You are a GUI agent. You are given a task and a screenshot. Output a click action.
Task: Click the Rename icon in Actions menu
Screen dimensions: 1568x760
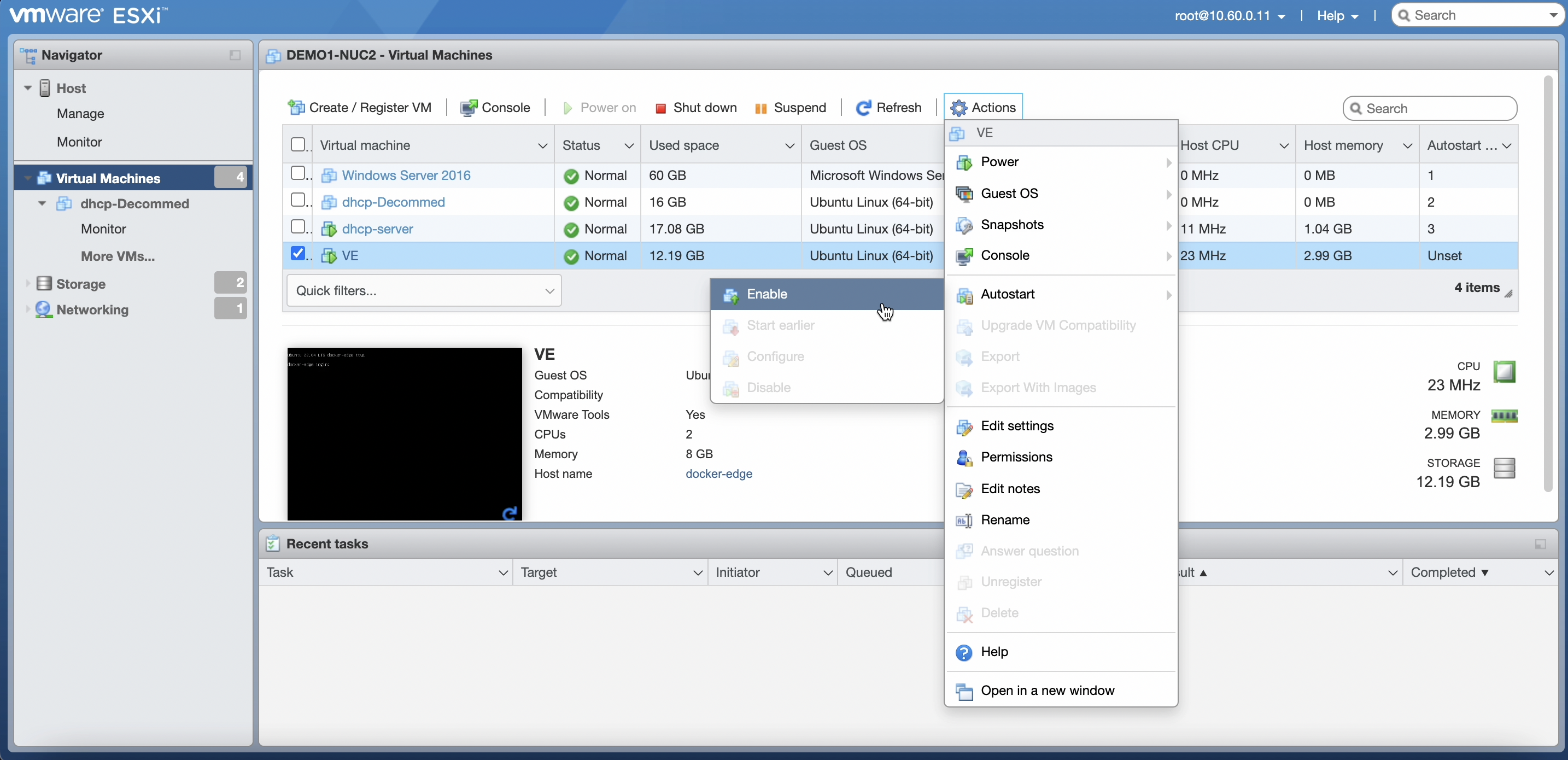pyautogui.click(x=964, y=521)
